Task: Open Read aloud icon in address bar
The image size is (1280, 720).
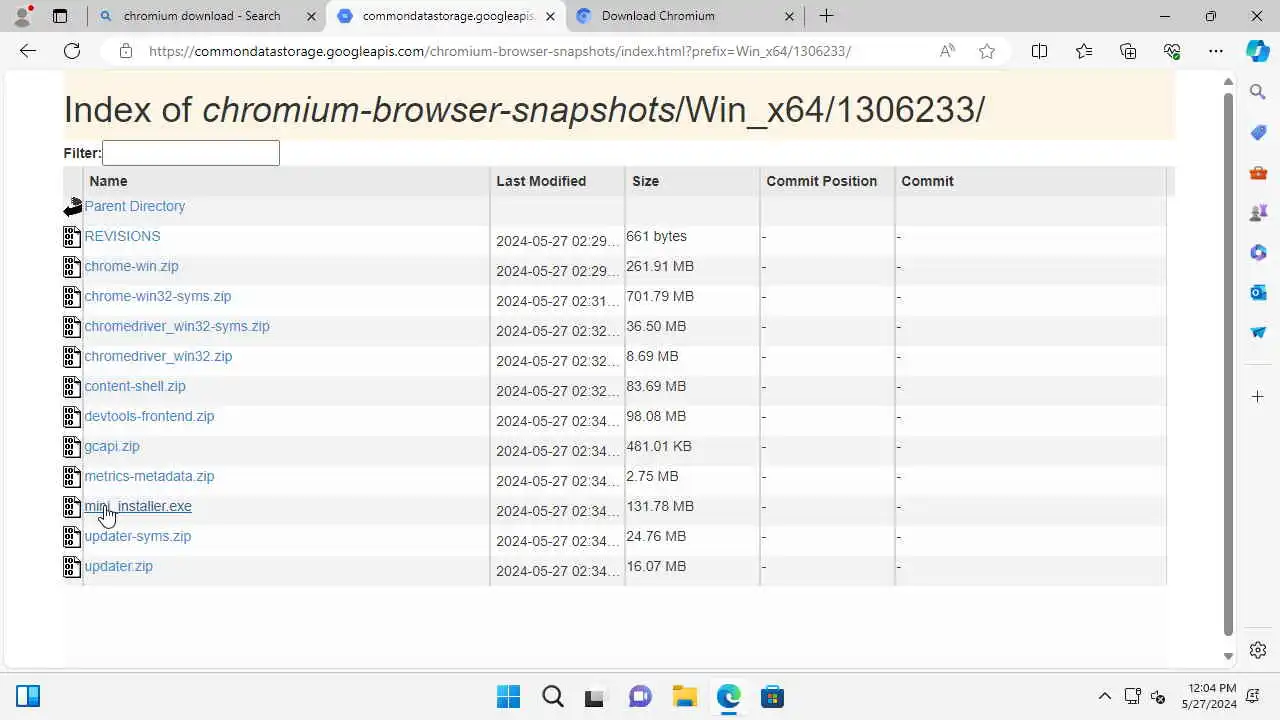Action: [947, 51]
